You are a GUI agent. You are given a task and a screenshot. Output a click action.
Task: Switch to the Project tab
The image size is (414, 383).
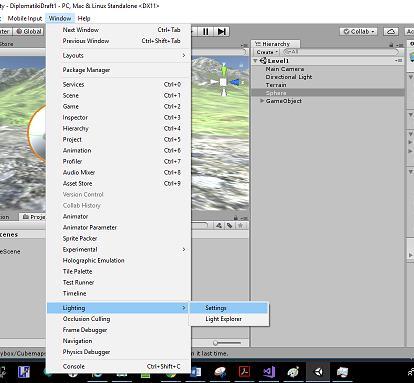click(x=33, y=217)
